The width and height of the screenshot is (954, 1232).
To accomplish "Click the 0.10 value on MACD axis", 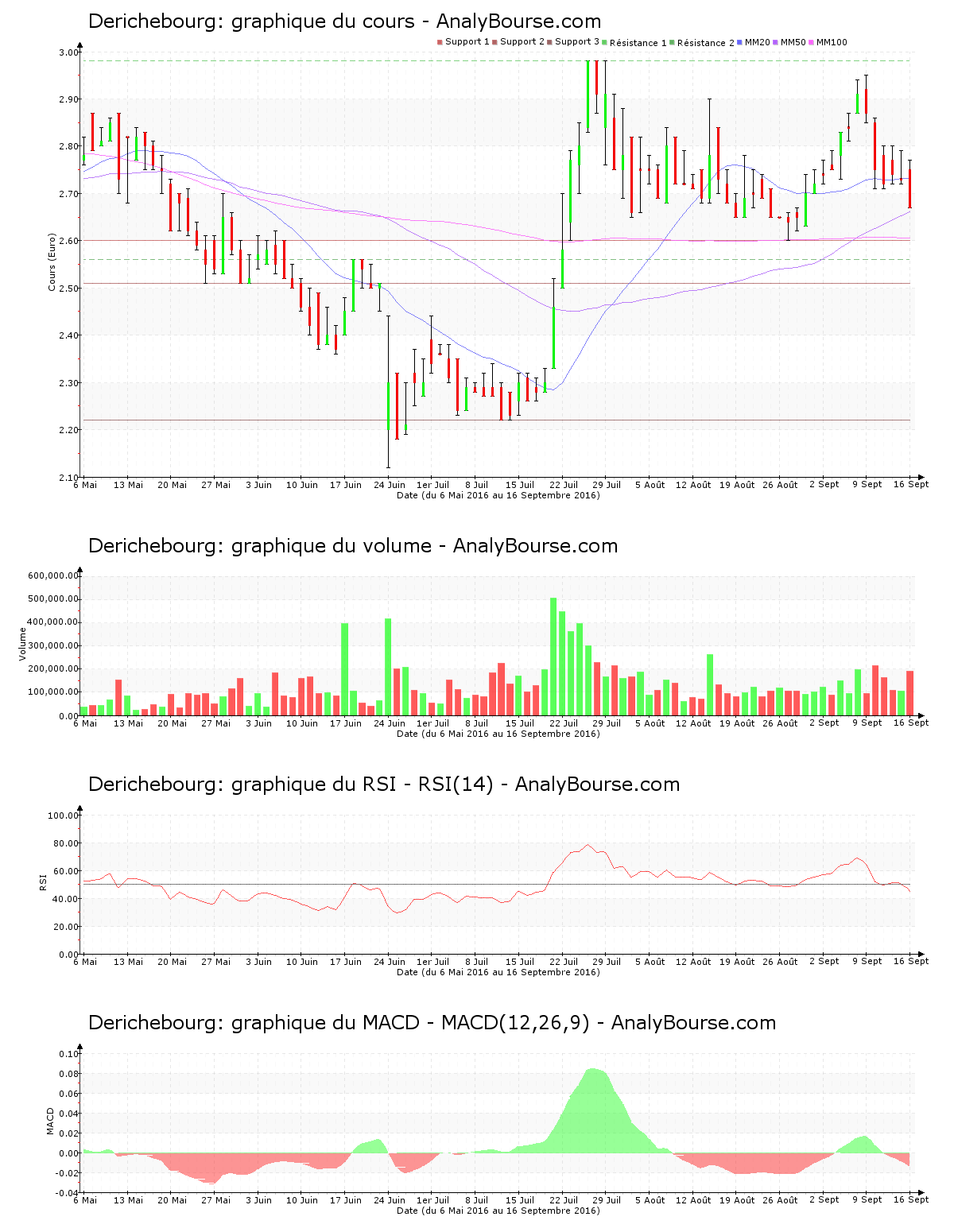I will click(69, 1054).
